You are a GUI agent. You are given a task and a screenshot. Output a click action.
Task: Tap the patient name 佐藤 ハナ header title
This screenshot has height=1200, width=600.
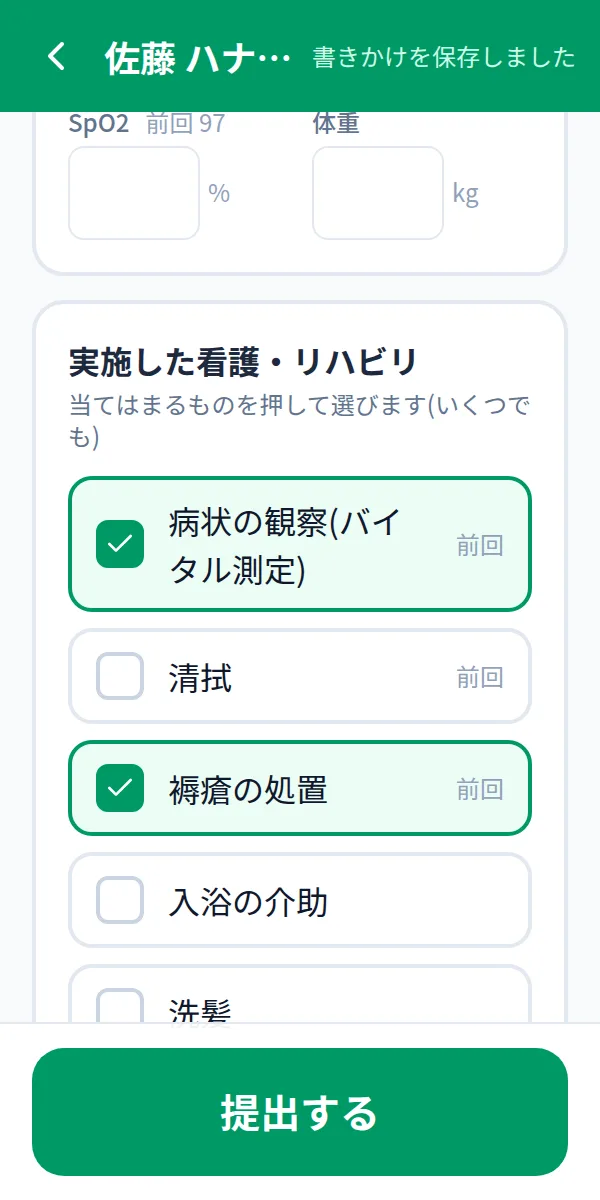(197, 58)
